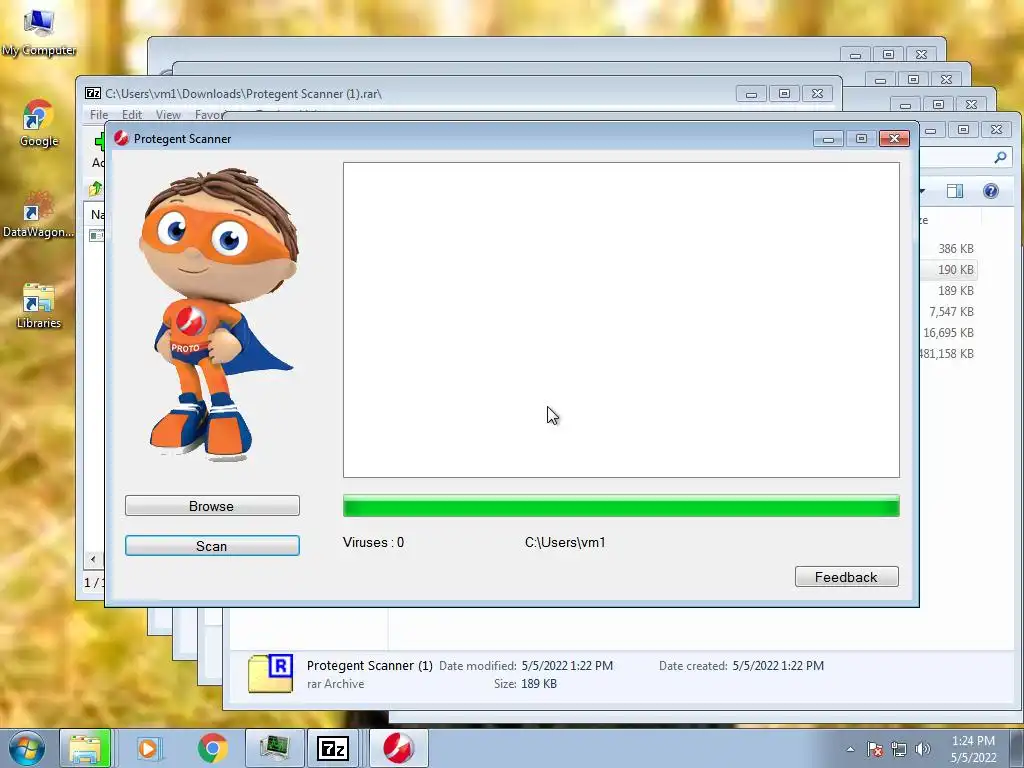Click the C:\Users\vm1 path label

pyautogui.click(x=565, y=542)
